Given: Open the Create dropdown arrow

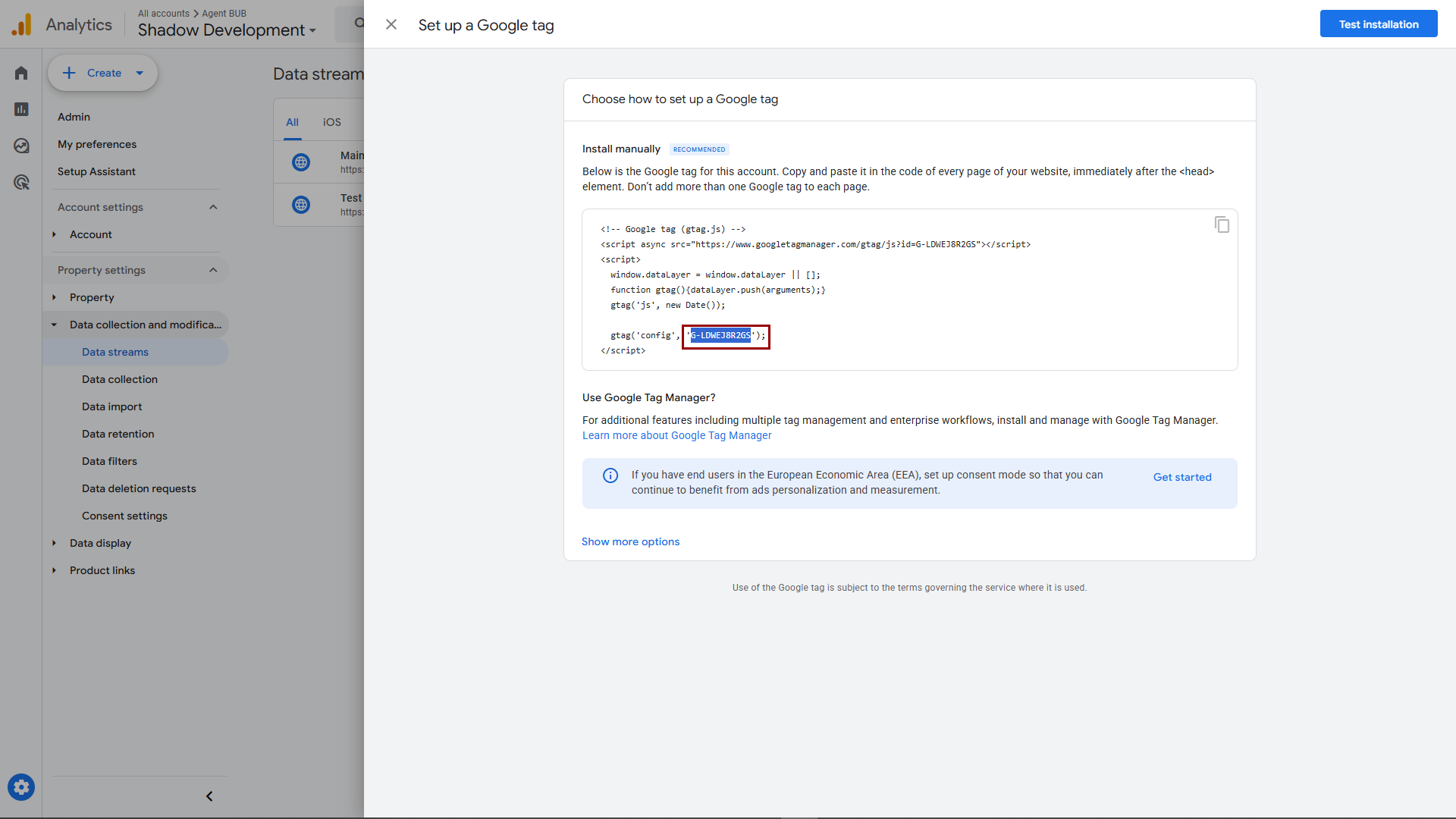Looking at the screenshot, I should point(140,73).
